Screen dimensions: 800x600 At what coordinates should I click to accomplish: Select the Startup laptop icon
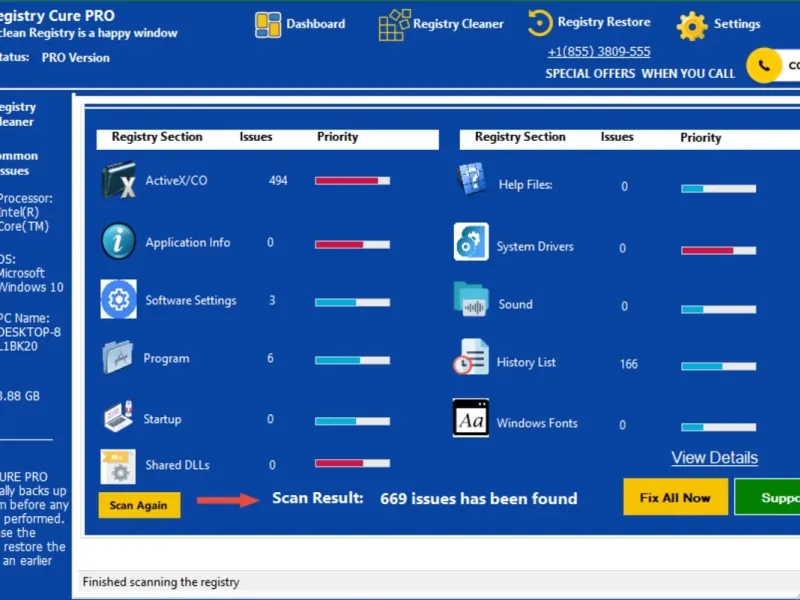click(118, 416)
